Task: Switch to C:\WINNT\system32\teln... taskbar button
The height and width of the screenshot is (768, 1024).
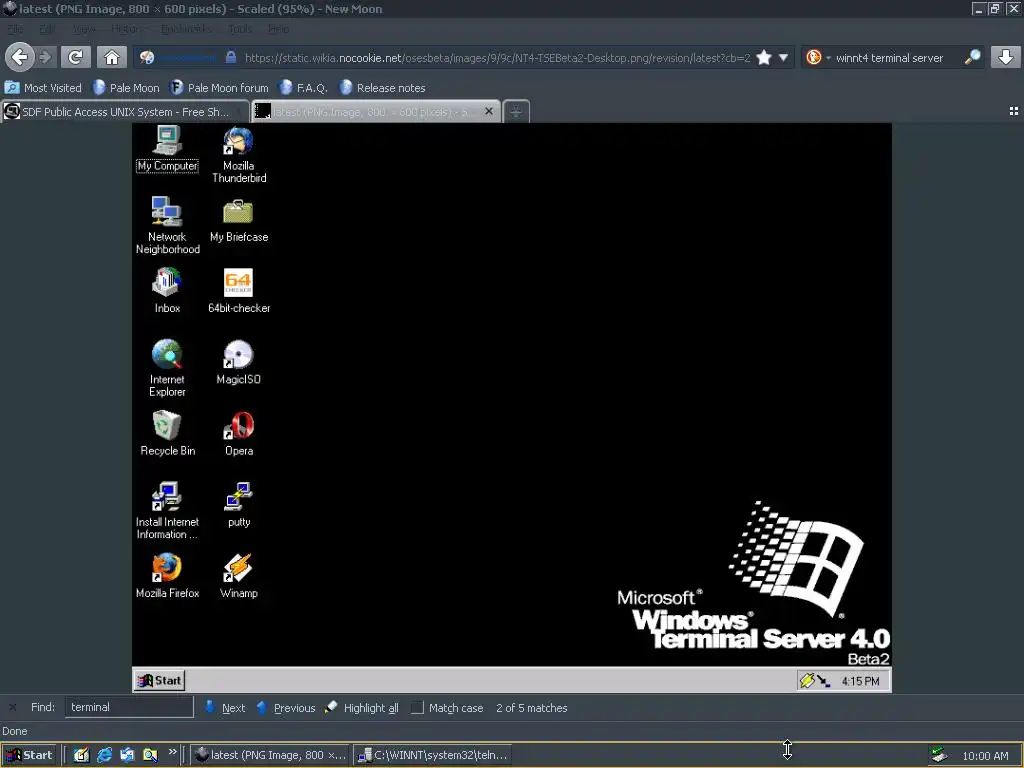Action: 432,755
